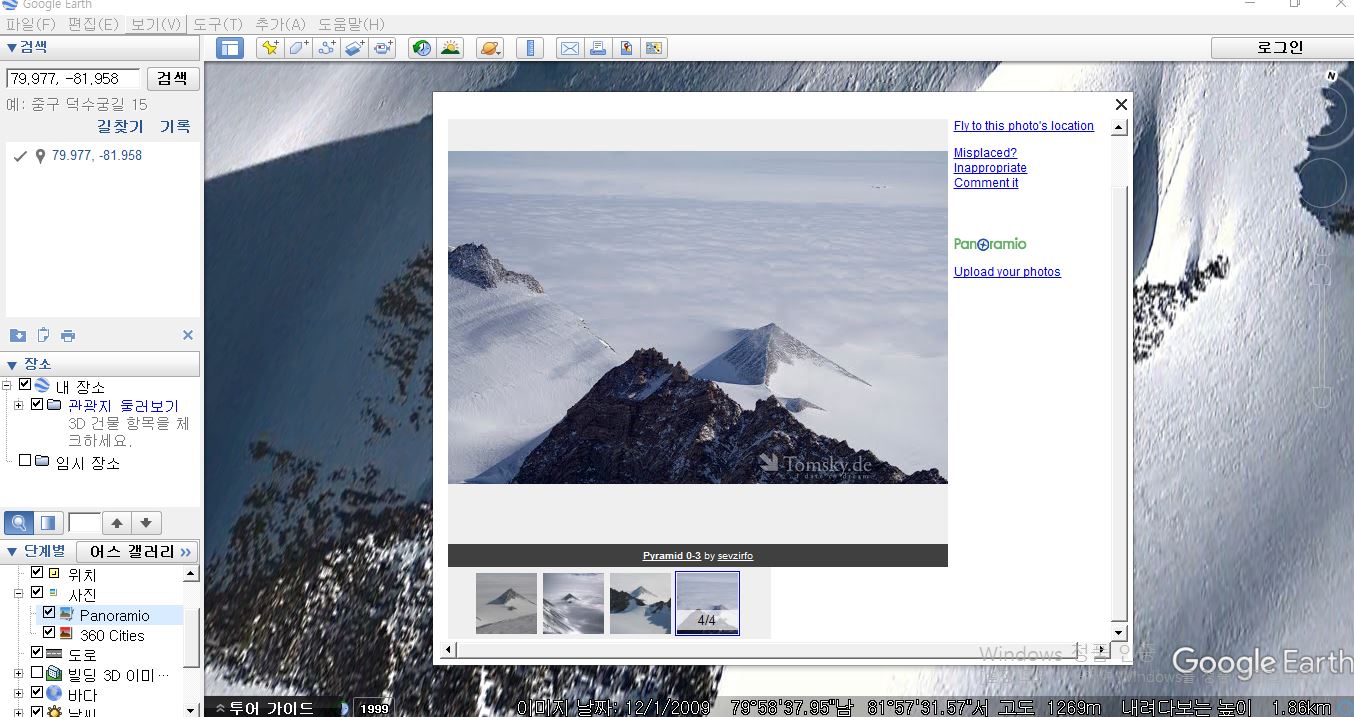The image size is (1354, 717).
Task: Open the 도구(T) menu
Action: (x=217, y=24)
